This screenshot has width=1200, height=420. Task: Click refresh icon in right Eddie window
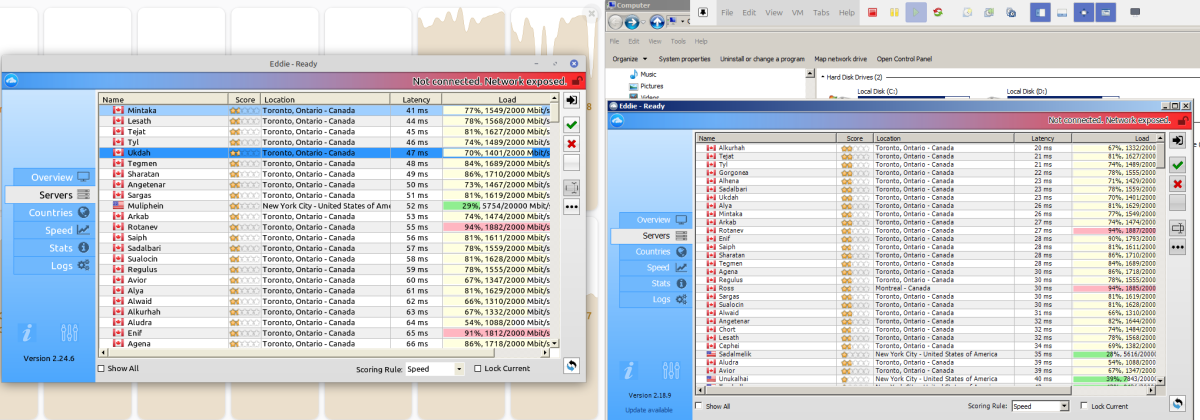coord(1178,403)
